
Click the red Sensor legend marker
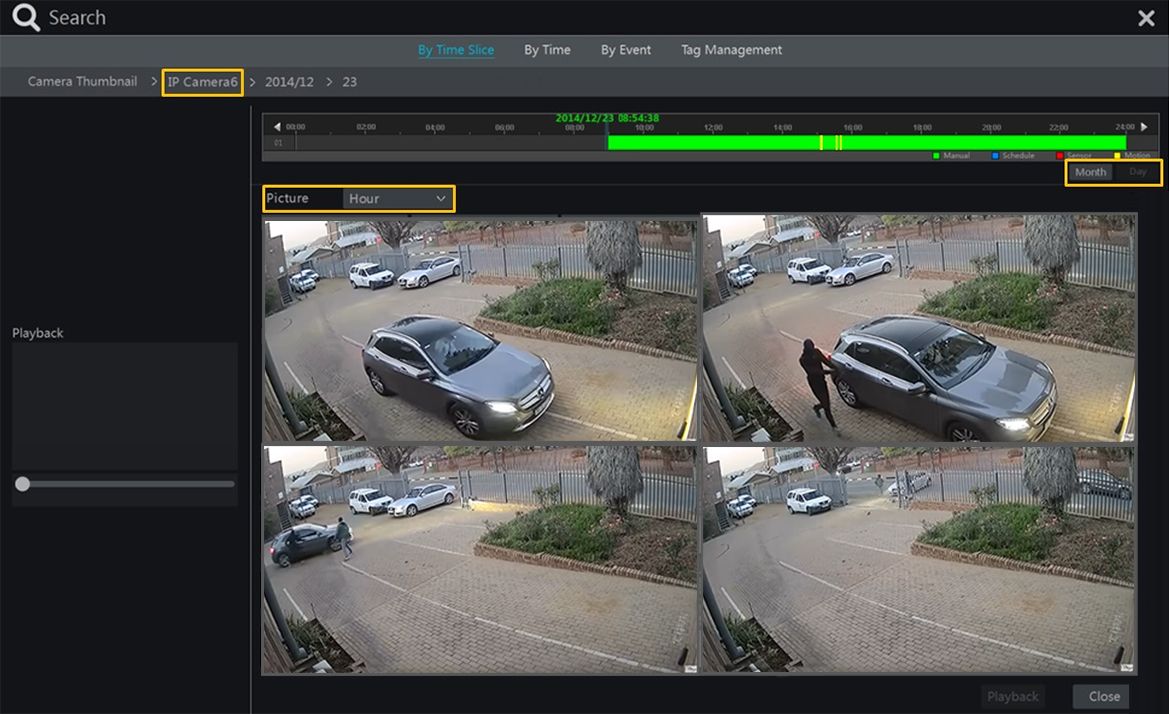[1060, 156]
